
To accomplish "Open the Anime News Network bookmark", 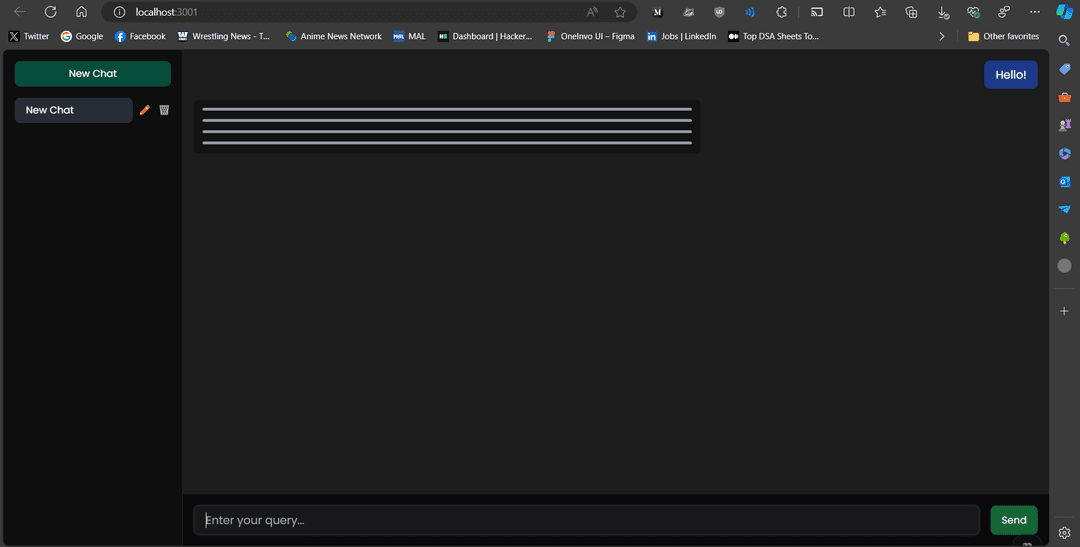I will click(x=333, y=36).
